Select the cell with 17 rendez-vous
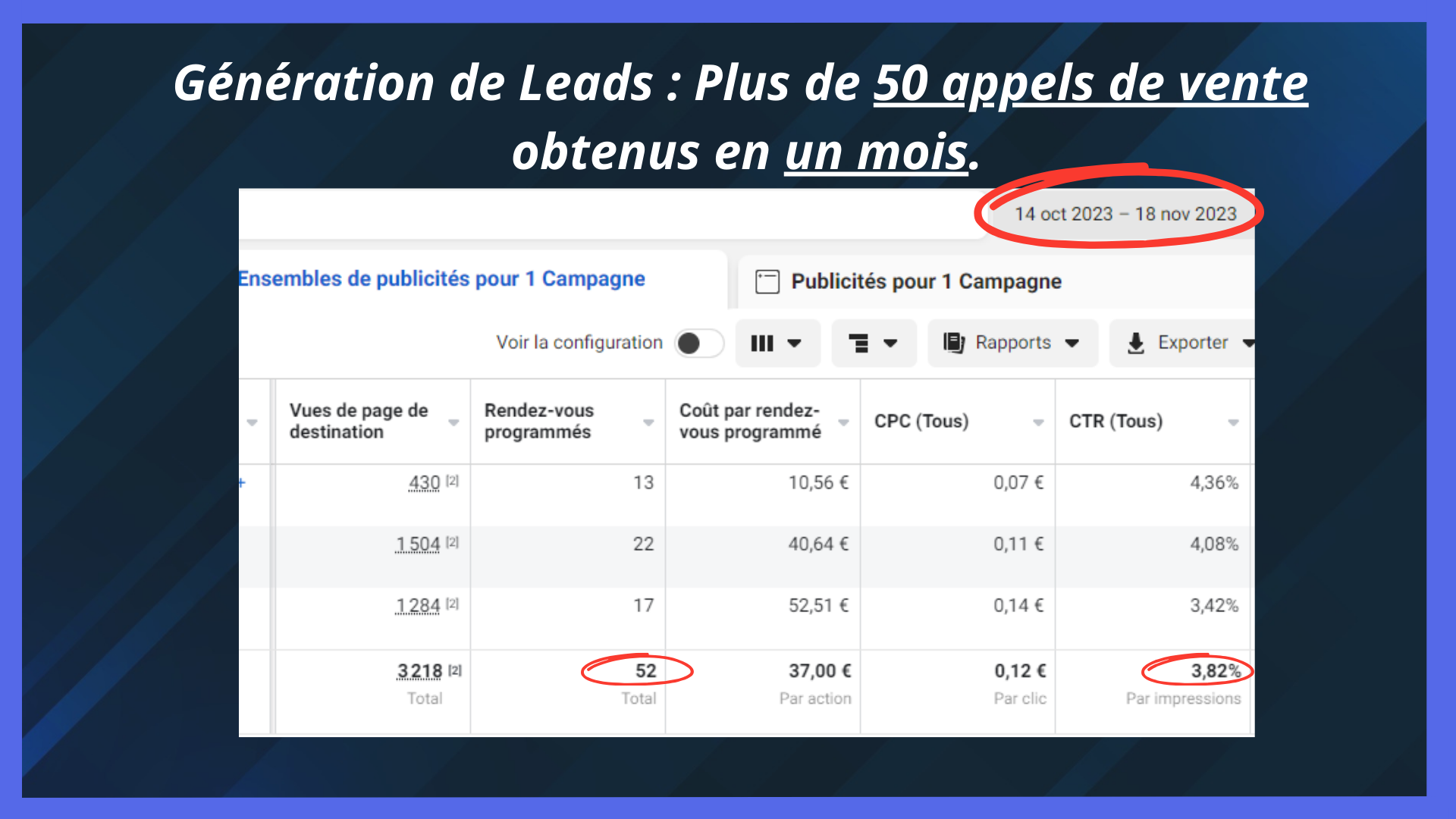This screenshot has width=1456, height=819. (568, 618)
